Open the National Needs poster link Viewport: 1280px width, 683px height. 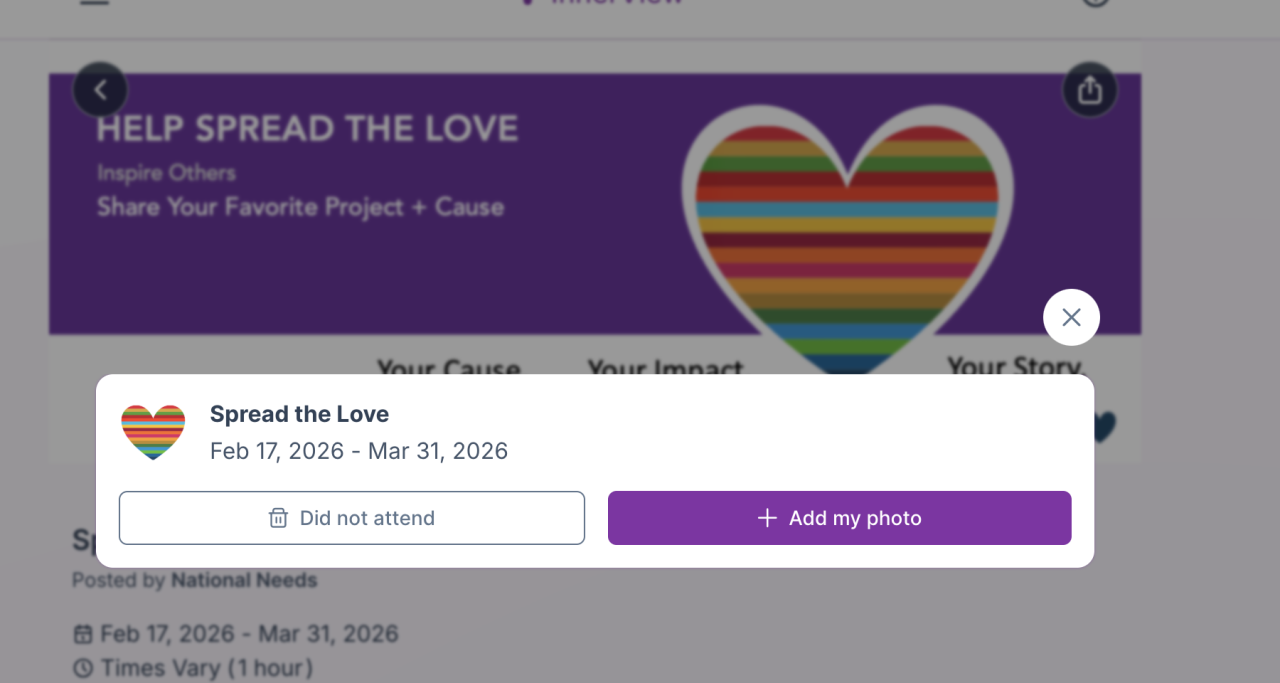[x=244, y=580]
